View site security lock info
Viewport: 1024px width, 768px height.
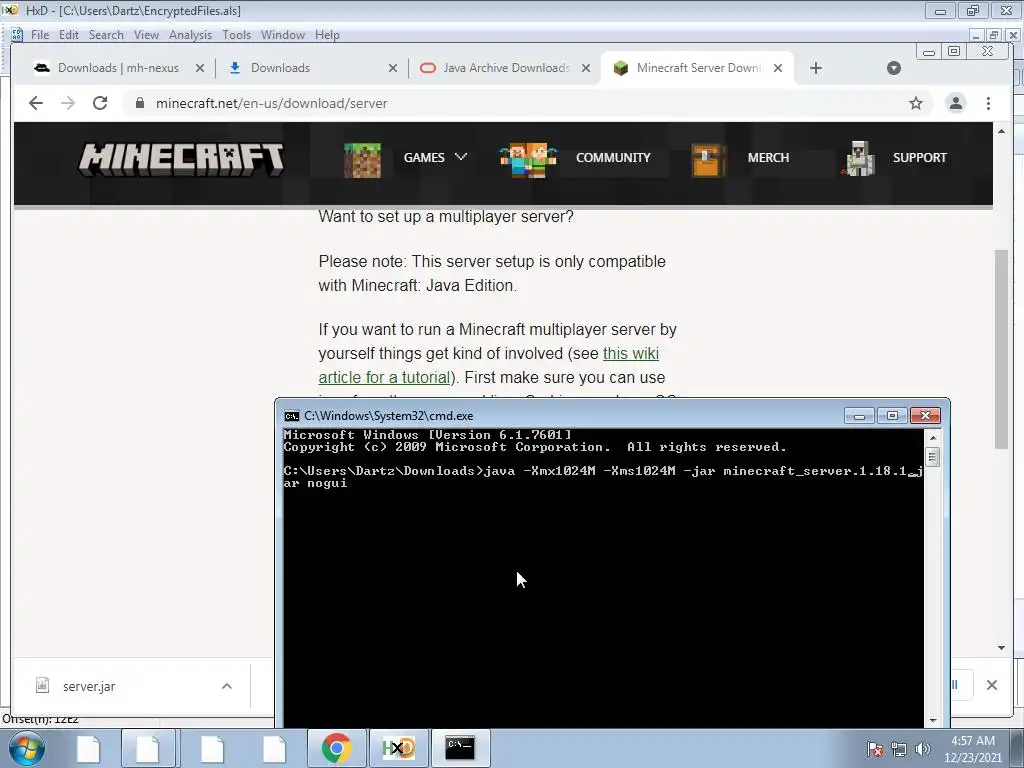pyautogui.click(x=139, y=103)
